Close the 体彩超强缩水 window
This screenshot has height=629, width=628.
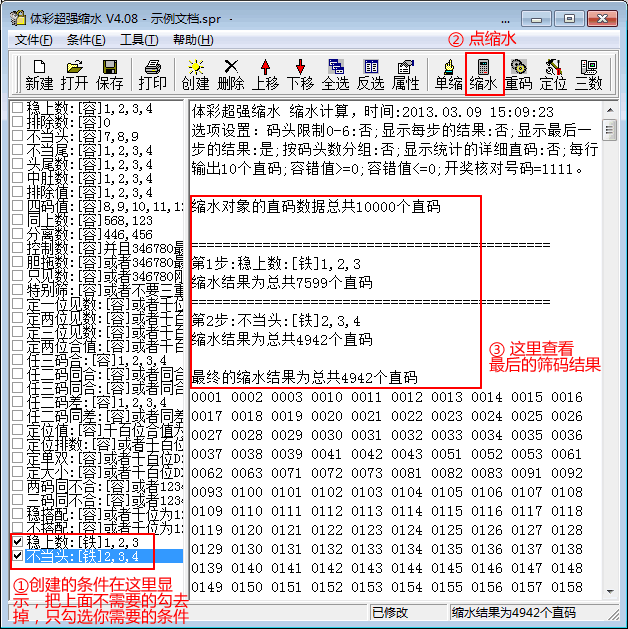602,19
